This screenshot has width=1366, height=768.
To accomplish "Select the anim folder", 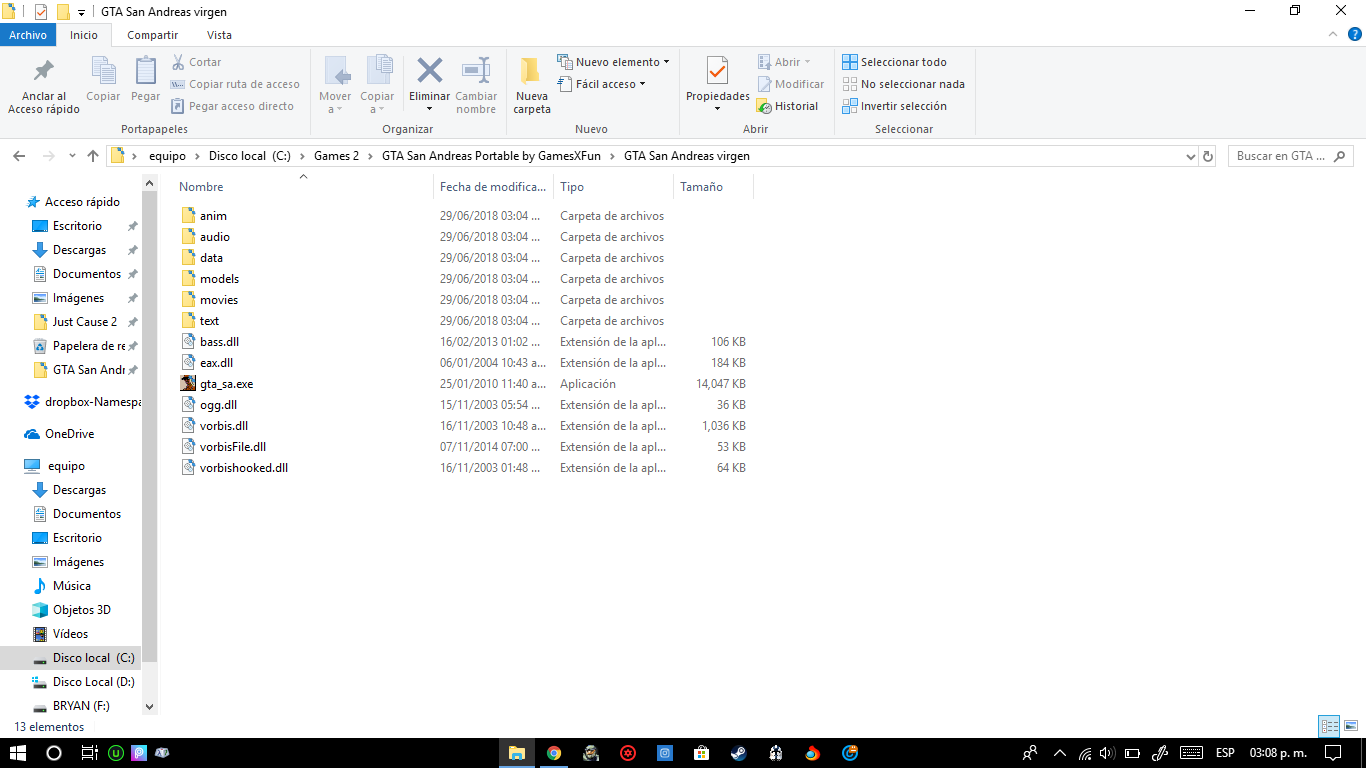I will (x=213, y=216).
